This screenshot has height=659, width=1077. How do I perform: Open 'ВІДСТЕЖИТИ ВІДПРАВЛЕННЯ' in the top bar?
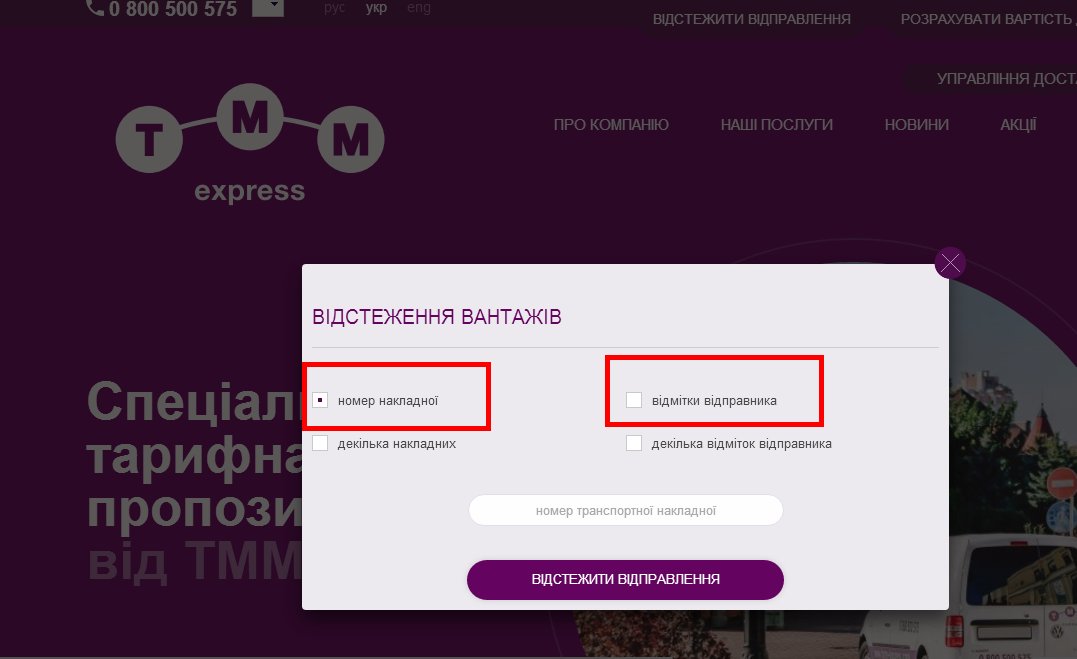(751, 19)
